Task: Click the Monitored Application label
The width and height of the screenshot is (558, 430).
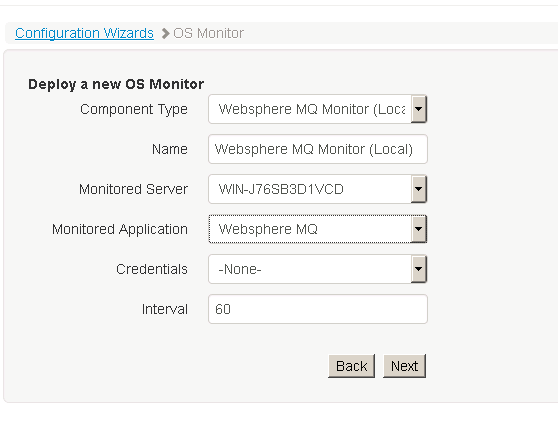Action: tap(120, 229)
